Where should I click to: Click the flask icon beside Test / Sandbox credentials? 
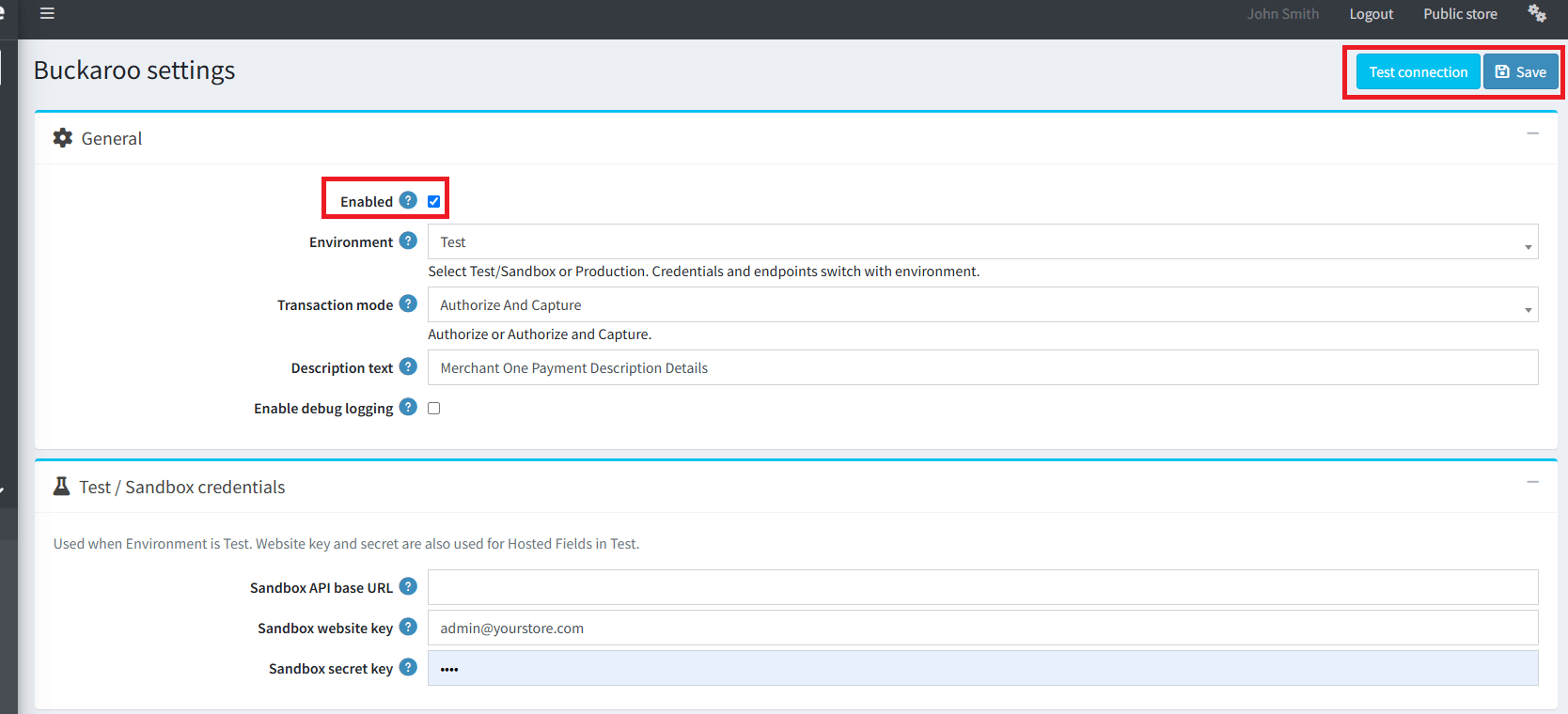pyautogui.click(x=62, y=486)
